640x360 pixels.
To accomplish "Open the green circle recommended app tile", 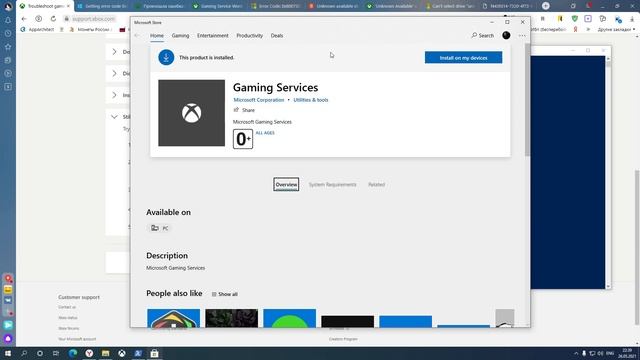I will tap(289, 318).
